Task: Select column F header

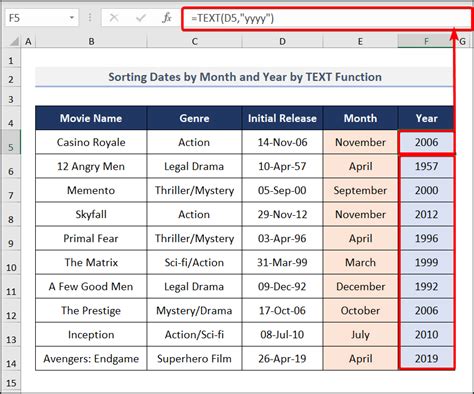Action: tap(426, 42)
